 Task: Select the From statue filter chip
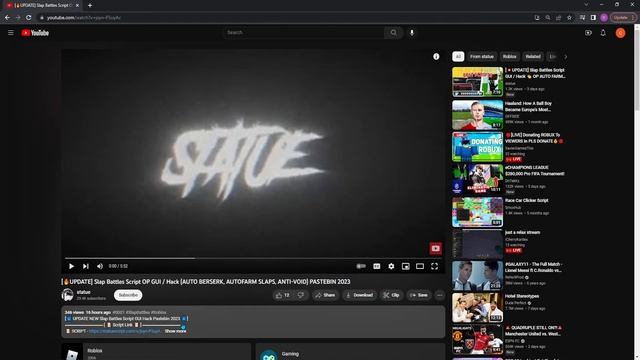coord(482,57)
